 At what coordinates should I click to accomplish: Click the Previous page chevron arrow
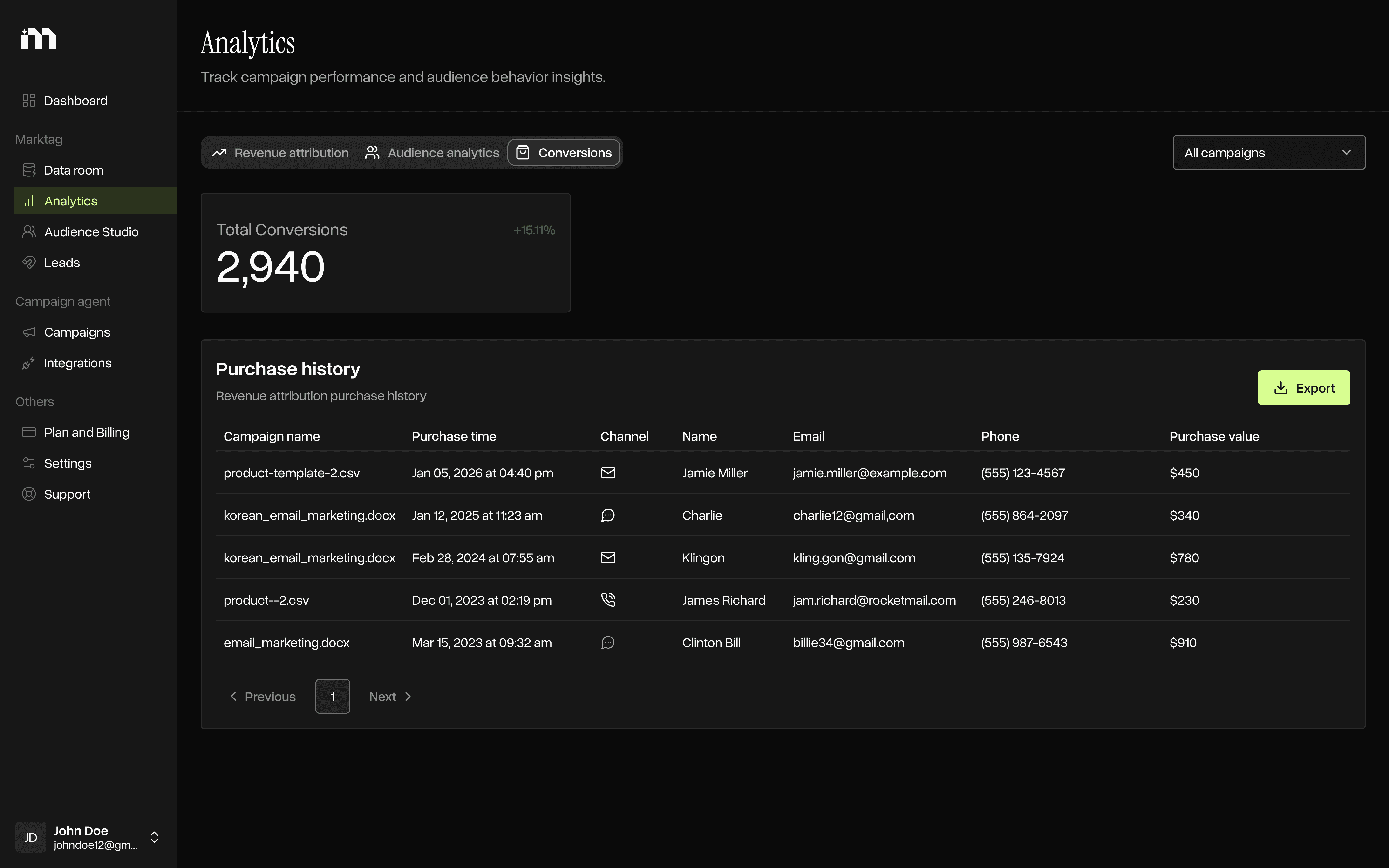click(233, 696)
